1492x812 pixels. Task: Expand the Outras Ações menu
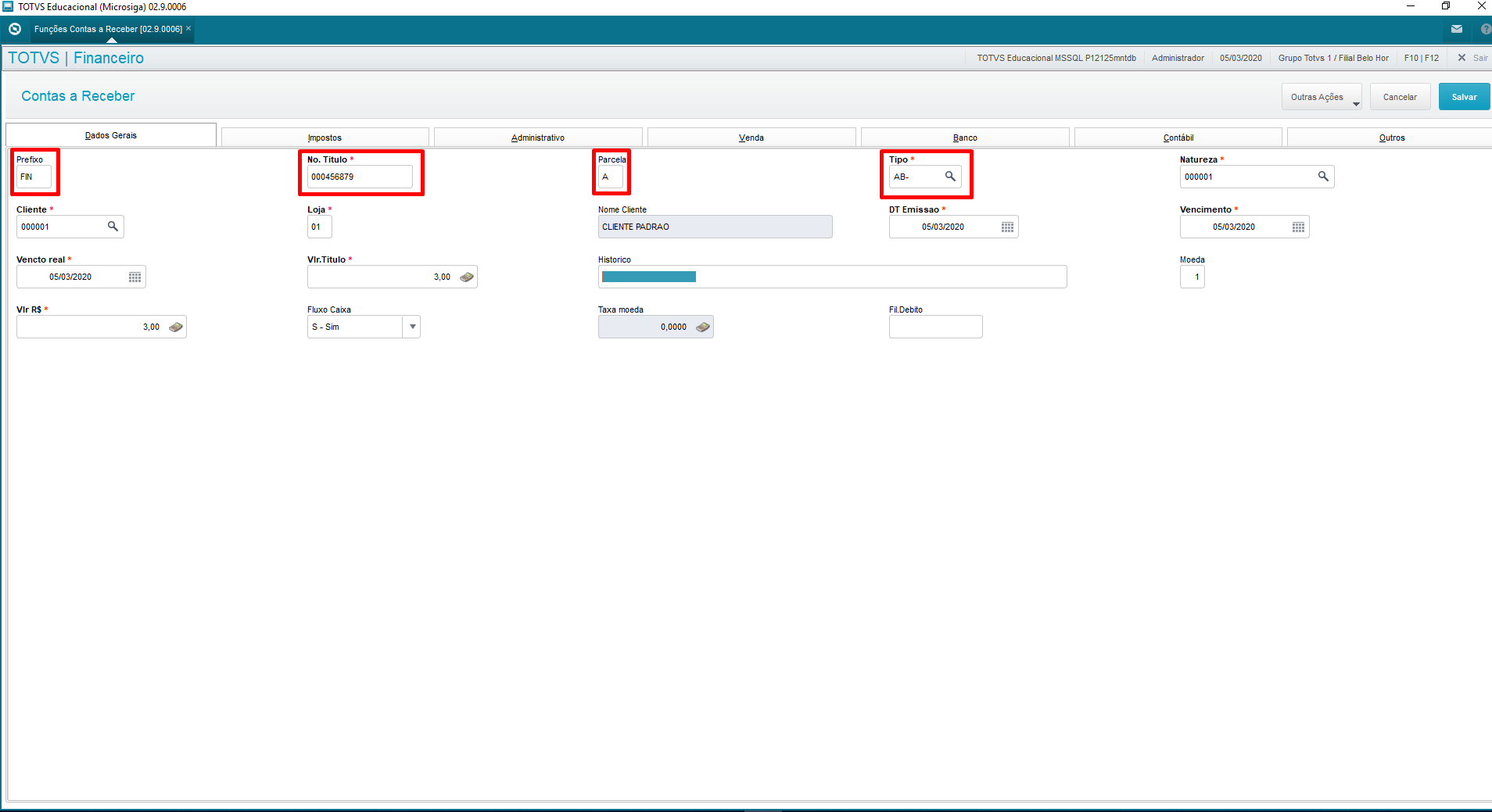[x=1322, y=97]
